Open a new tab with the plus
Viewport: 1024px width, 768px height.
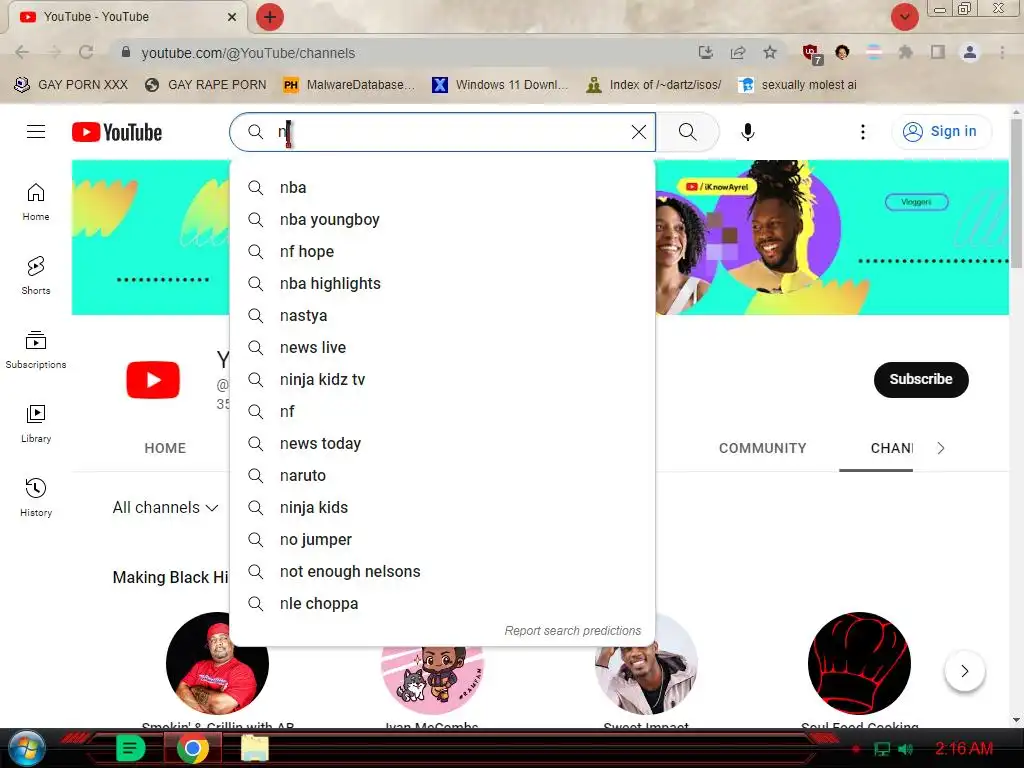tap(270, 17)
